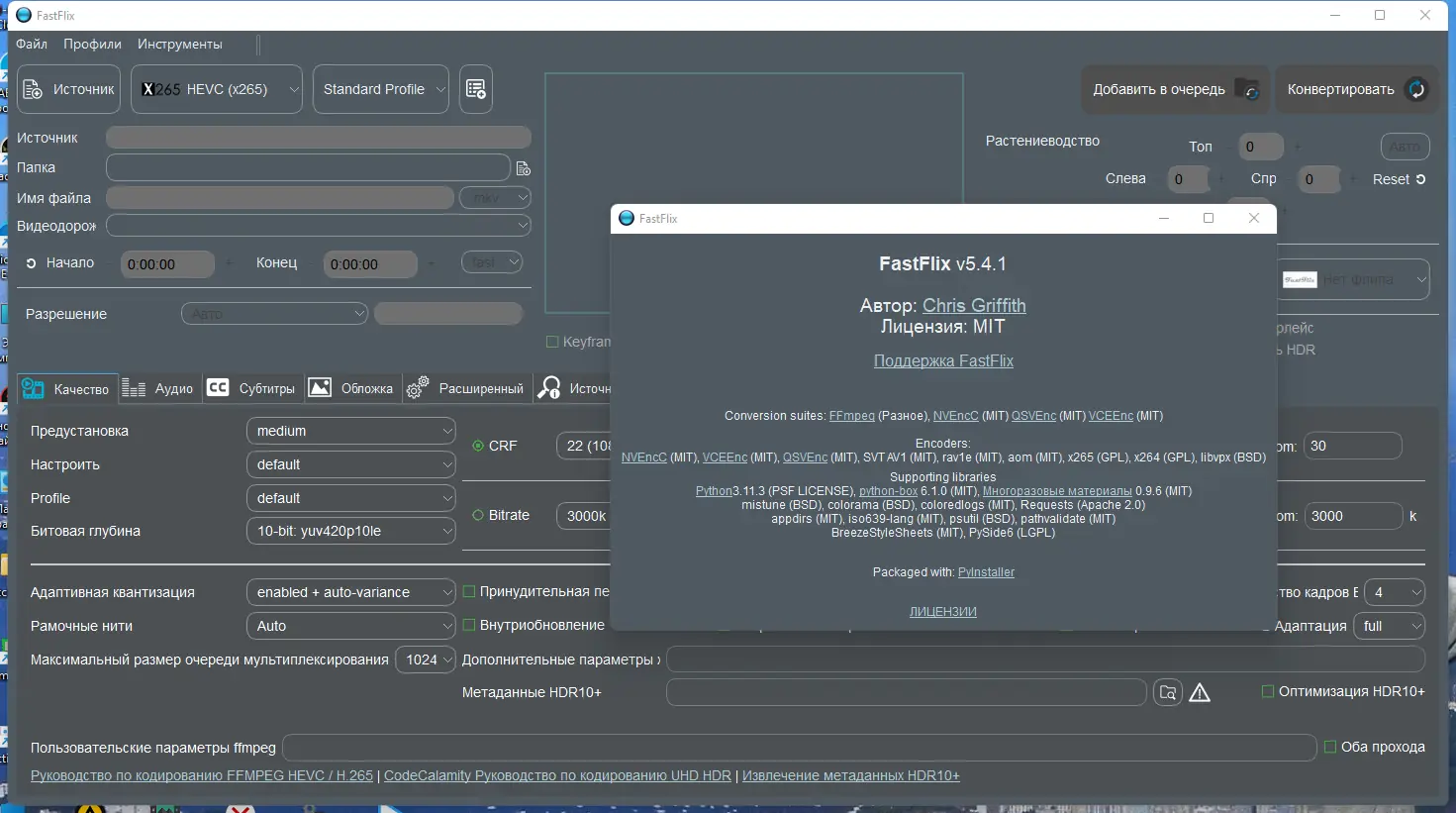Click the Слева crop value field
This screenshot has height=813, width=1456.
[1188, 179]
